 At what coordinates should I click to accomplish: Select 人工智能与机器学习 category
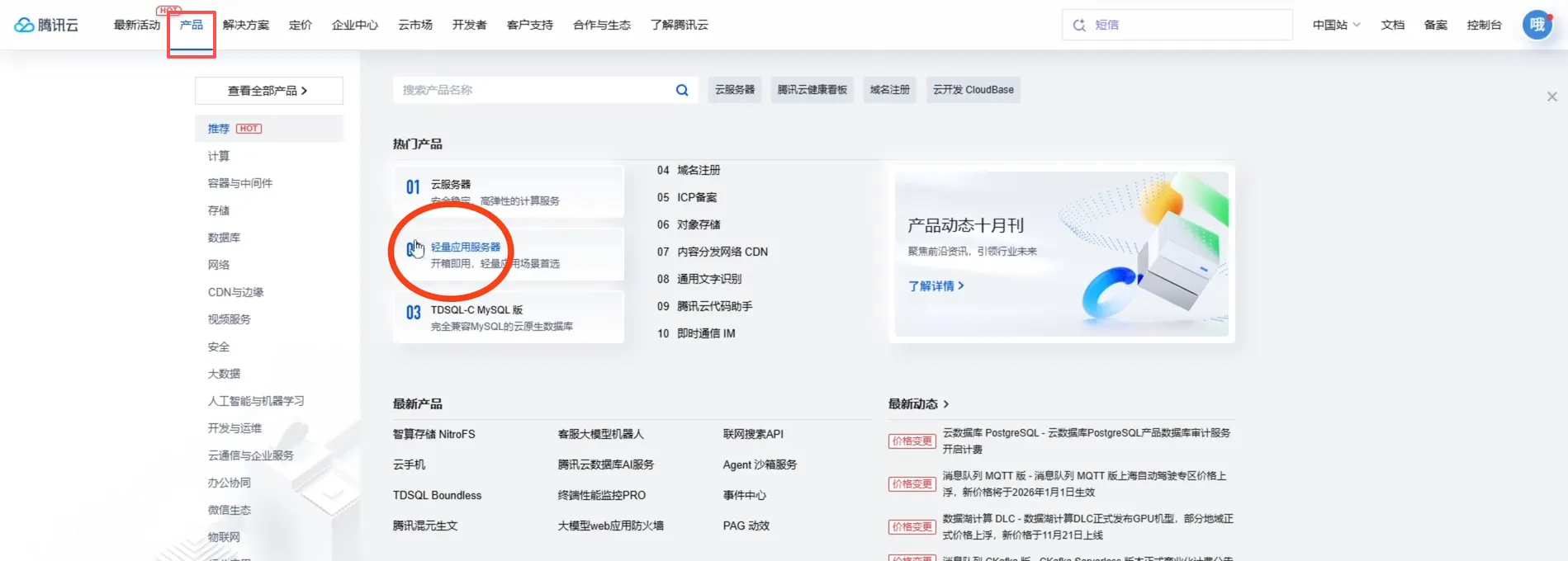click(256, 401)
